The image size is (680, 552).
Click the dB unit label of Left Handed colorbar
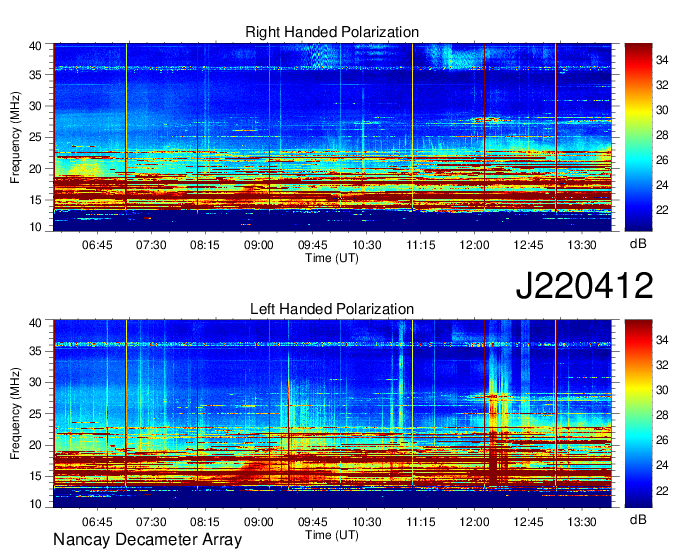(638, 519)
